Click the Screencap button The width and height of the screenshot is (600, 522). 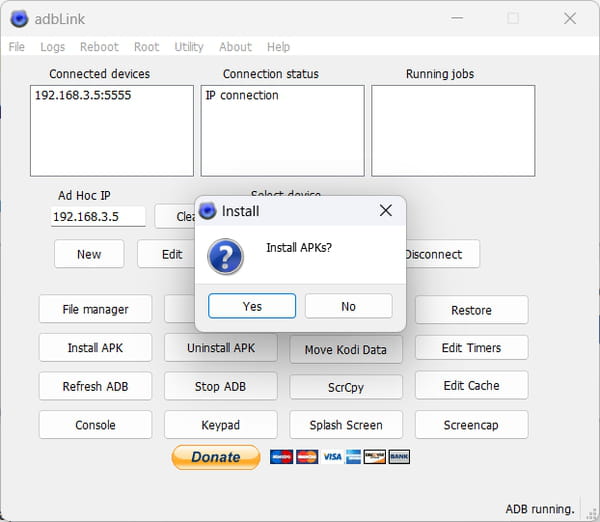(471, 425)
